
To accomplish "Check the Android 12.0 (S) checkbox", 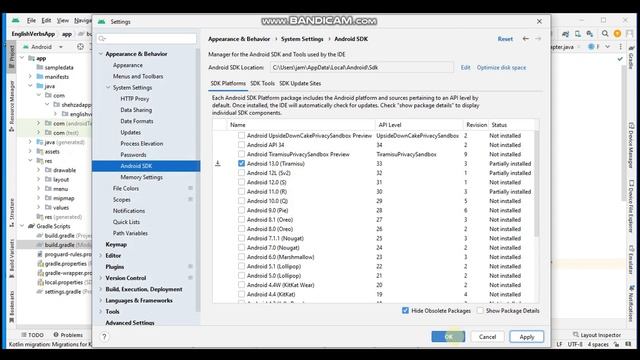I will 241,182.
